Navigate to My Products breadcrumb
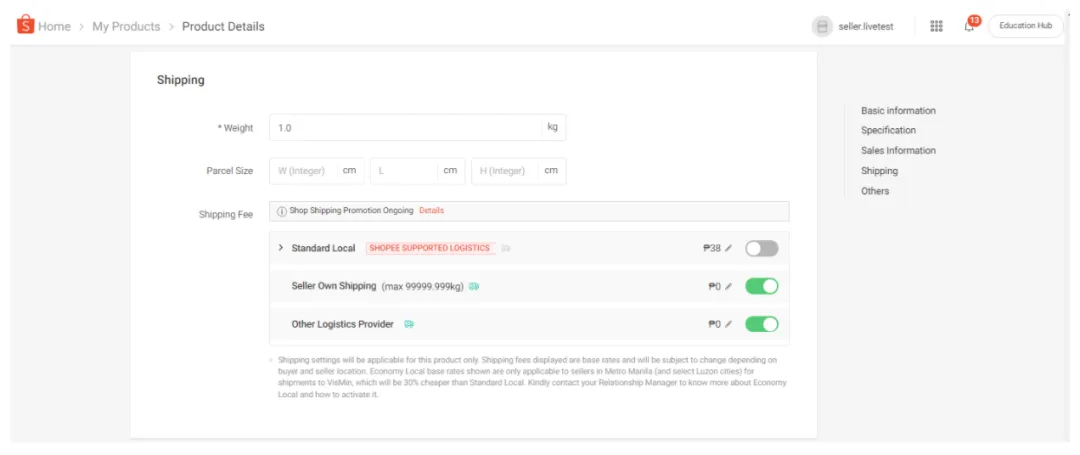1080x455 pixels. [x=126, y=26]
